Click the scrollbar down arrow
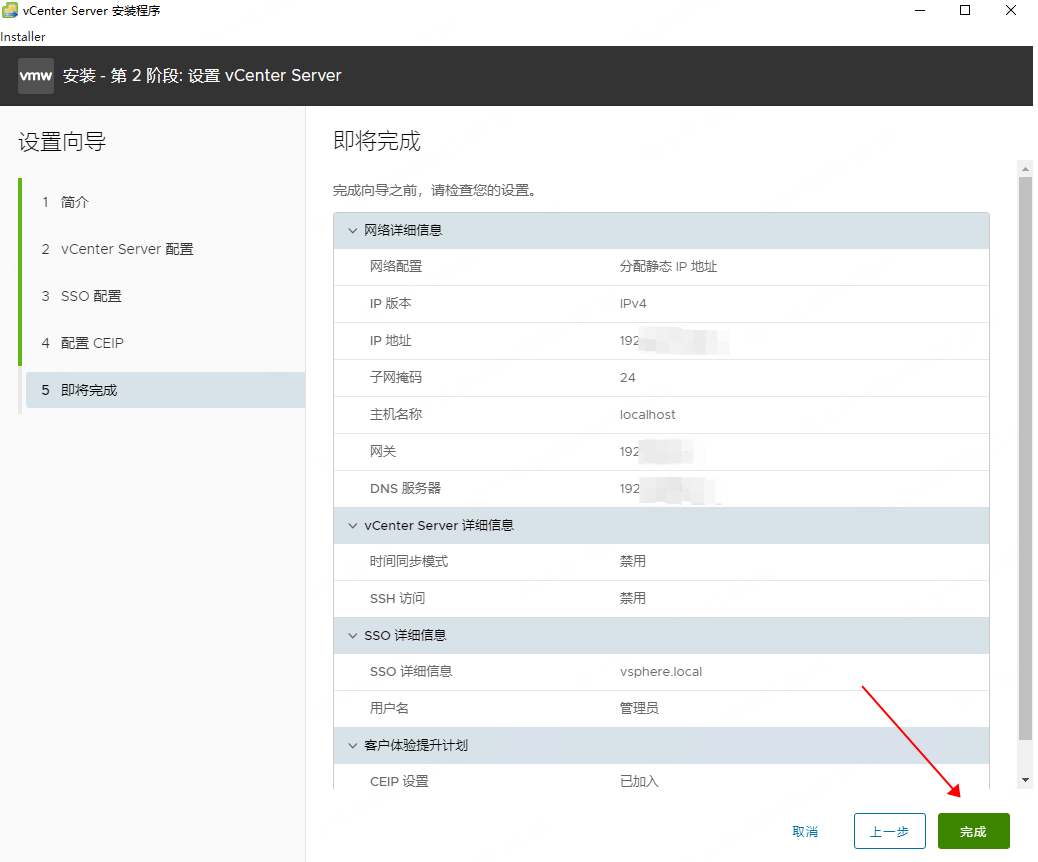 (1025, 779)
